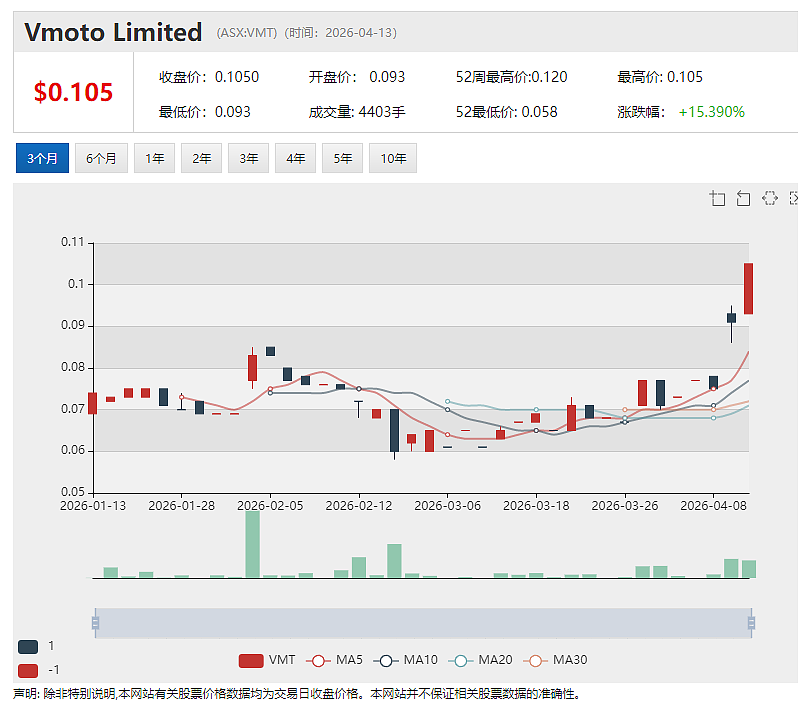Hide the MA10 moving average line
Viewport: 811px width, 716px height.
tap(406, 660)
